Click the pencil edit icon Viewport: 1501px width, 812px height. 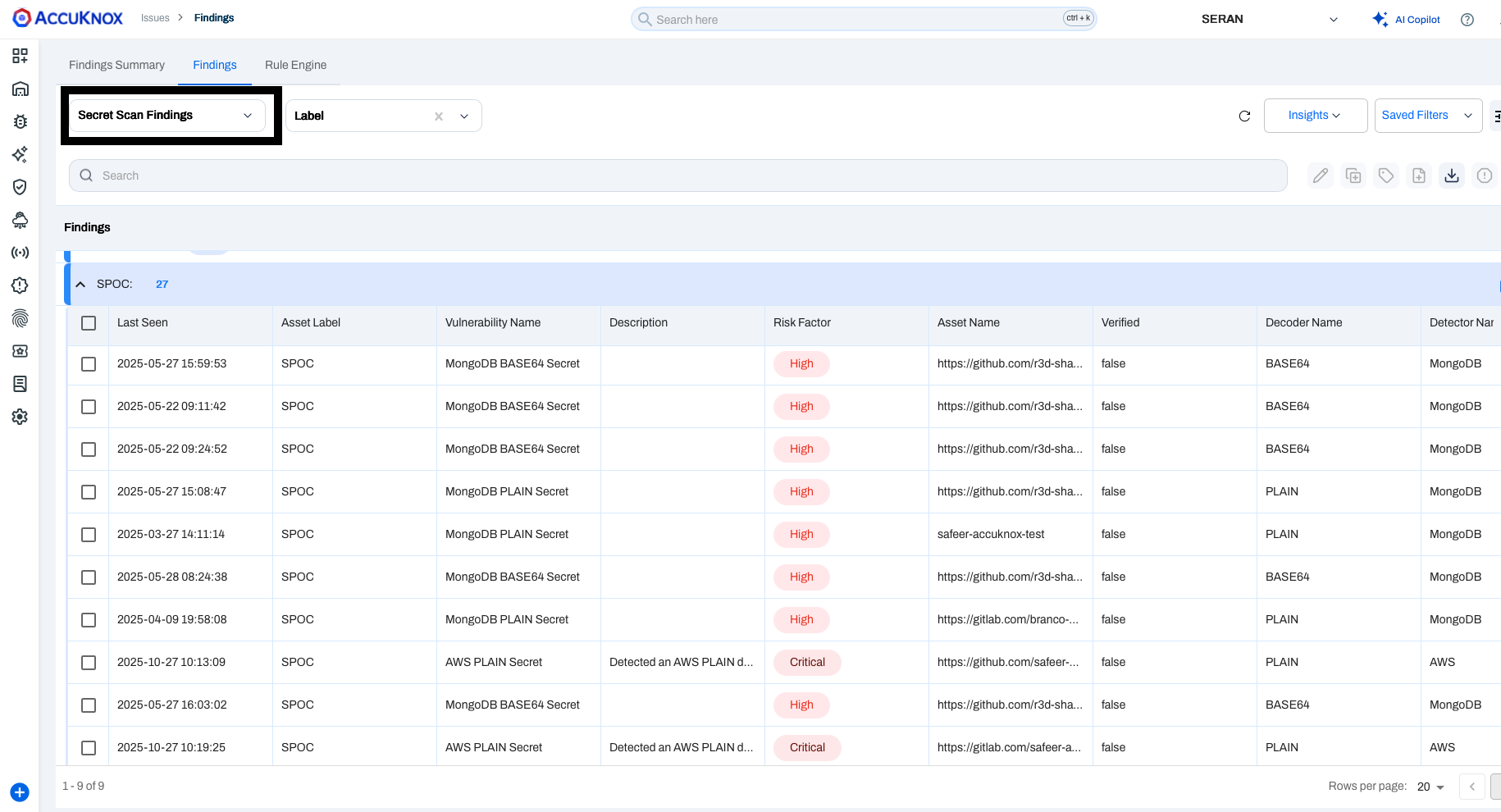[x=1320, y=176]
